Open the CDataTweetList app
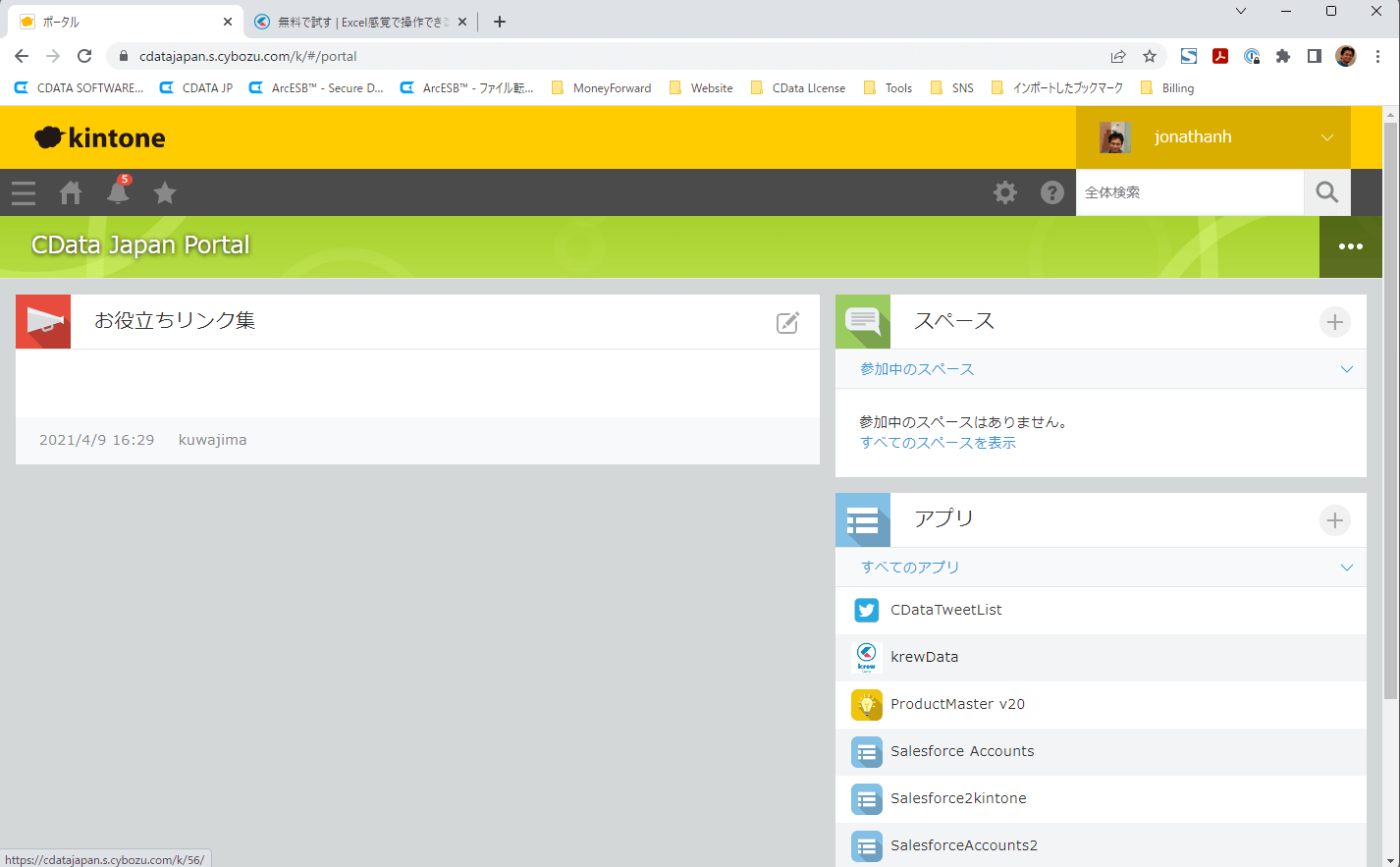This screenshot has height=867, width=1400. [945, 610]
